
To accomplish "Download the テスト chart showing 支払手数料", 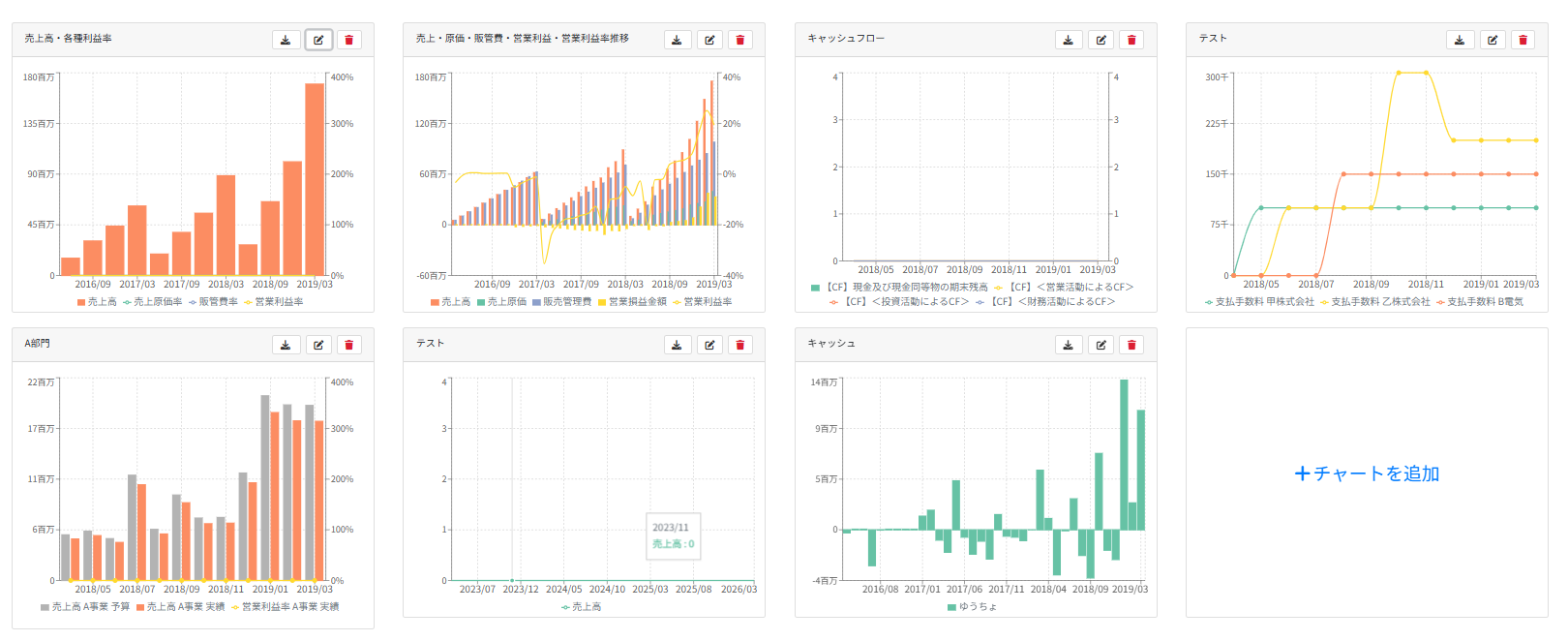I will (x=1460, y=40).
